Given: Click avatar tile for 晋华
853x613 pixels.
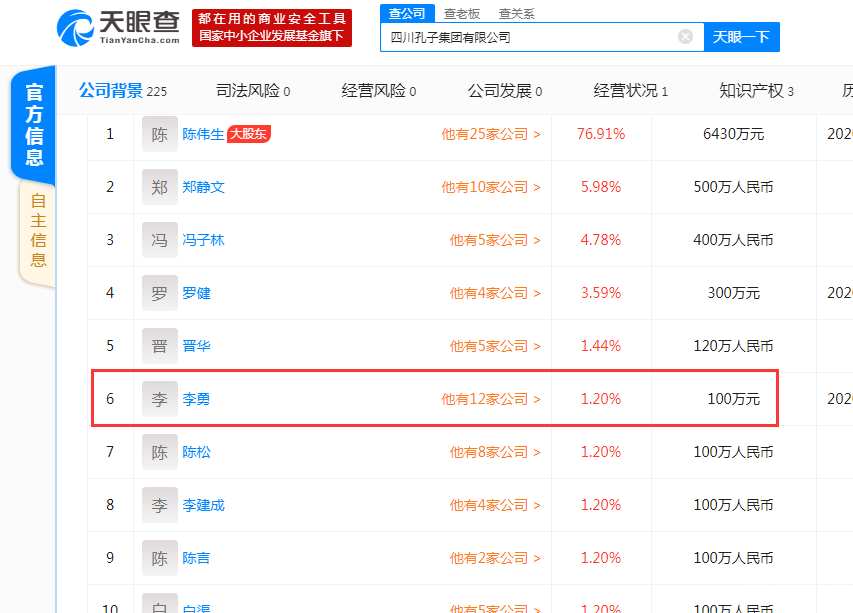Looking at the screenshot, I should 159,346.
